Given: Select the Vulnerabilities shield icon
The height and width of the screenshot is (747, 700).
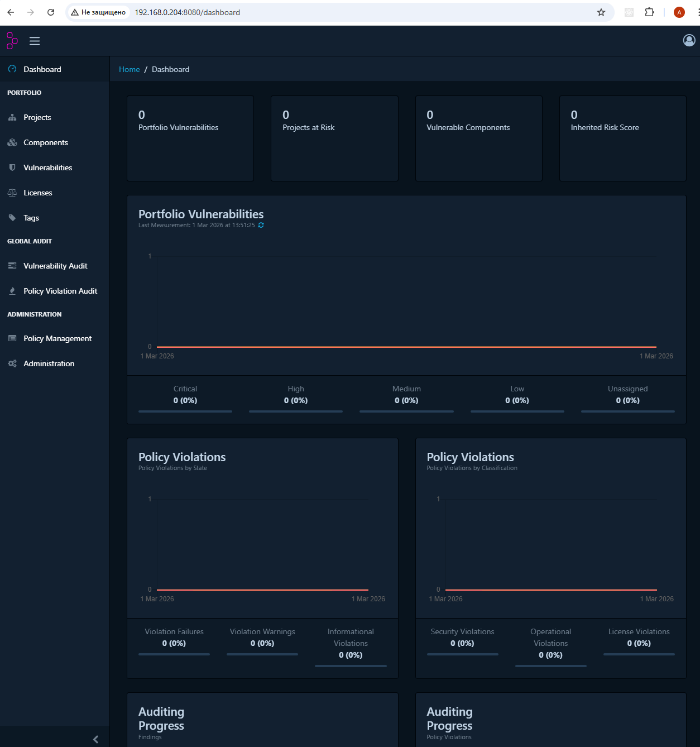Looking at the screenshot, I should click(12, 168).
